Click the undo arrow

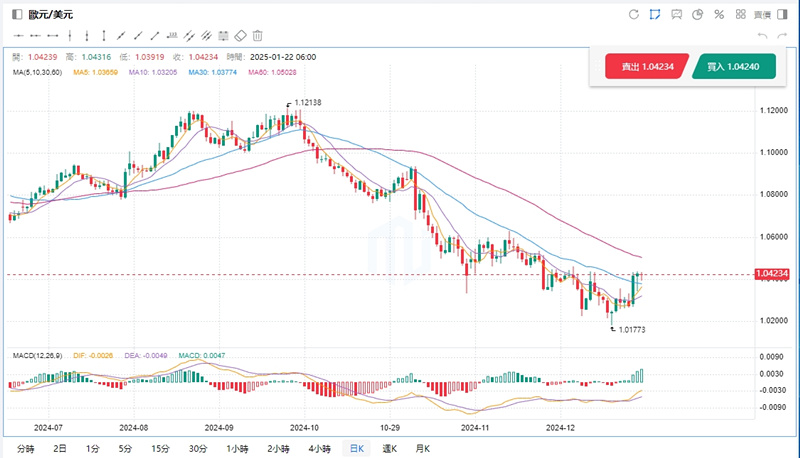coord(763,36)
